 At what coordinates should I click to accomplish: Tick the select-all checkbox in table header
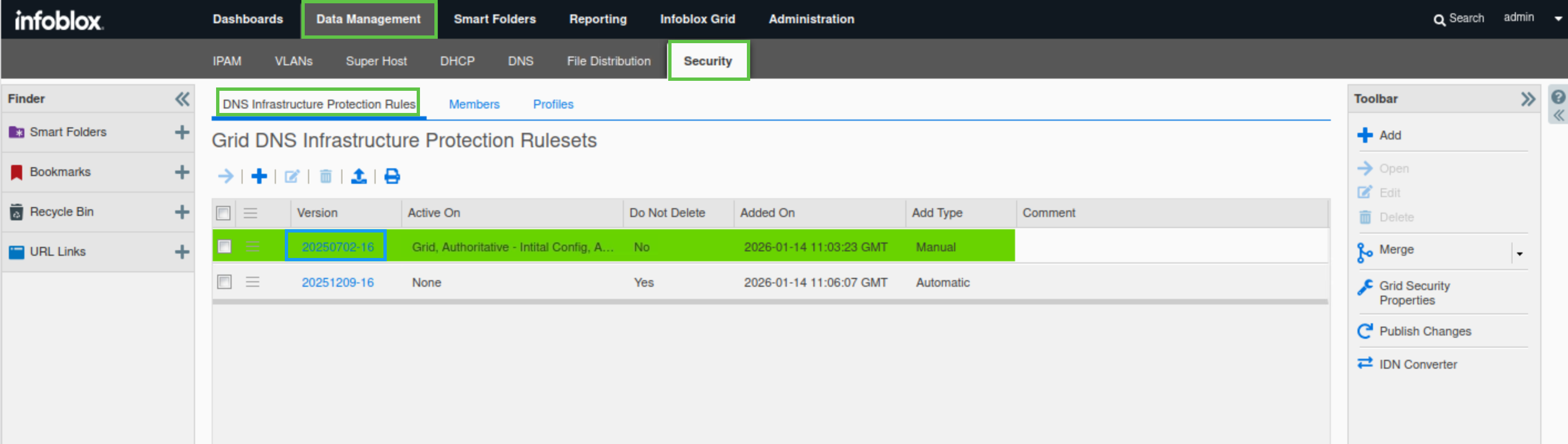(x=223, y=213)
